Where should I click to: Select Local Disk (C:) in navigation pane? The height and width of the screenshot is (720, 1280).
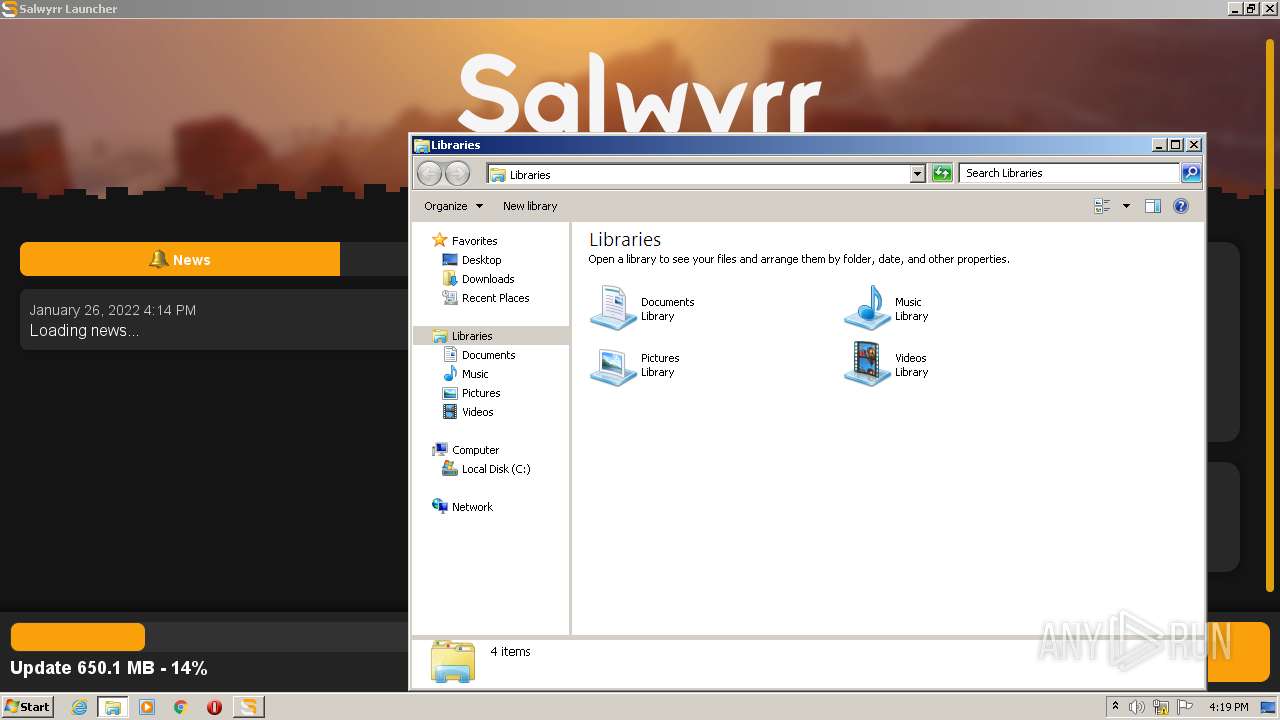coord(495,469)
